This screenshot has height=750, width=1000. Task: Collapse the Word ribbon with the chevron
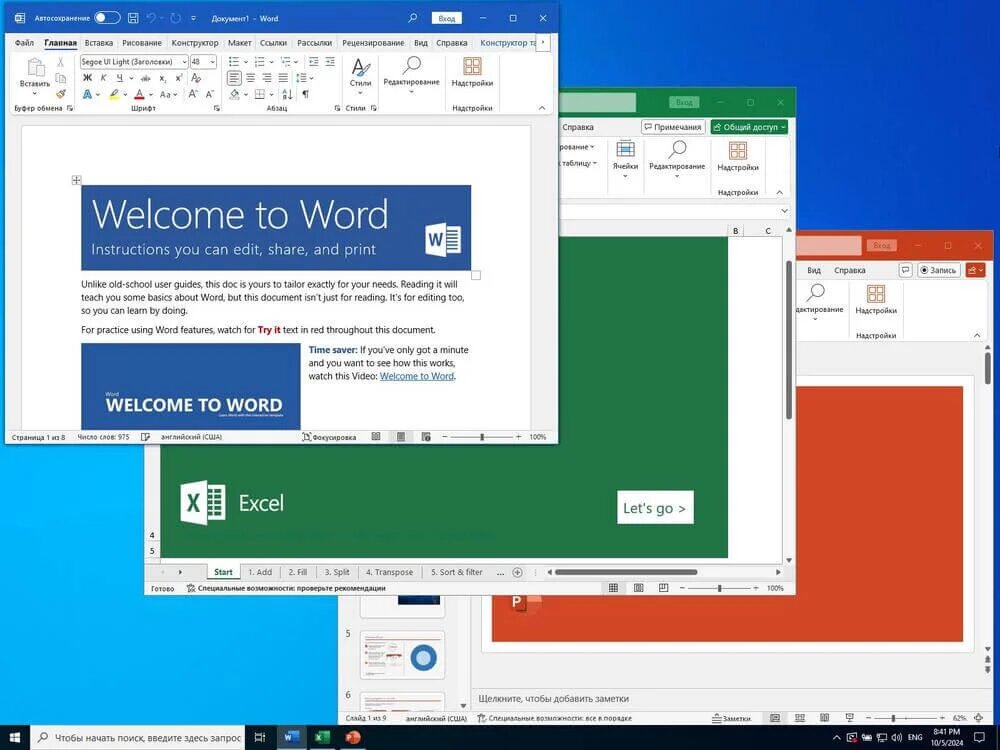542,108
